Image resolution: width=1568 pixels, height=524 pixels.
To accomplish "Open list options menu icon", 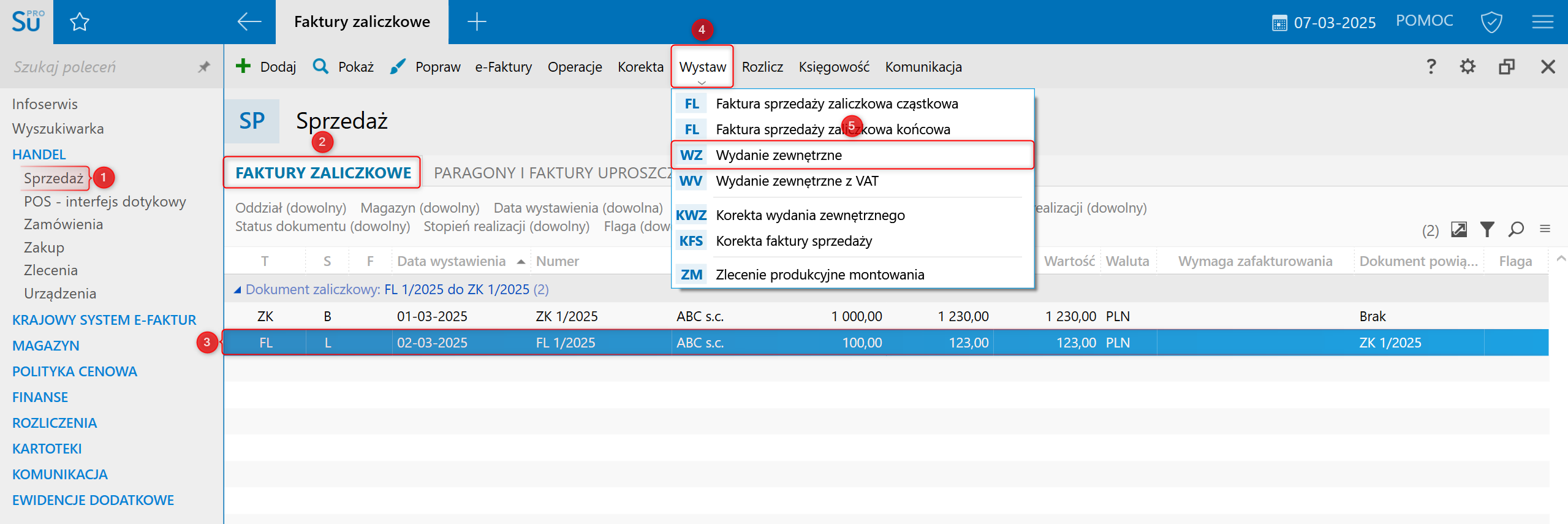I will click(x=1545, y=229).
